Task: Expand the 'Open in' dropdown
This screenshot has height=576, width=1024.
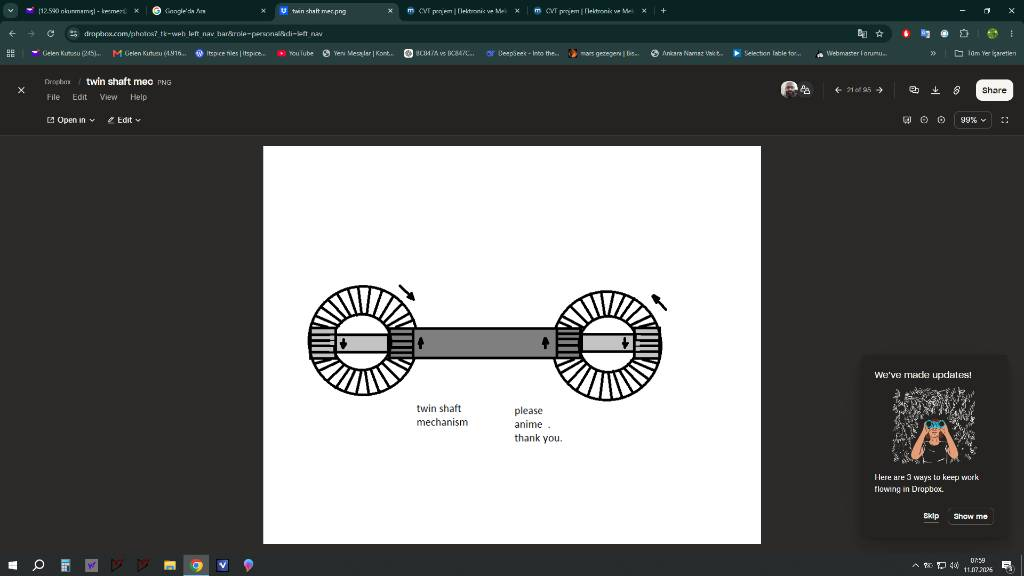Action: pyautogui.click(x=71, y=120)
